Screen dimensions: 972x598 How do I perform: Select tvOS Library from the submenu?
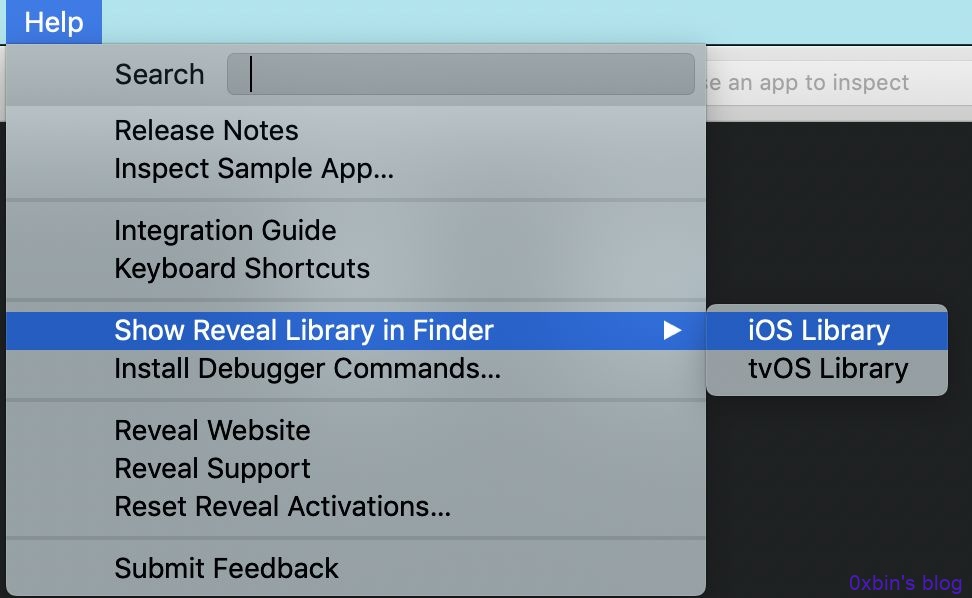tap(827, 369)
